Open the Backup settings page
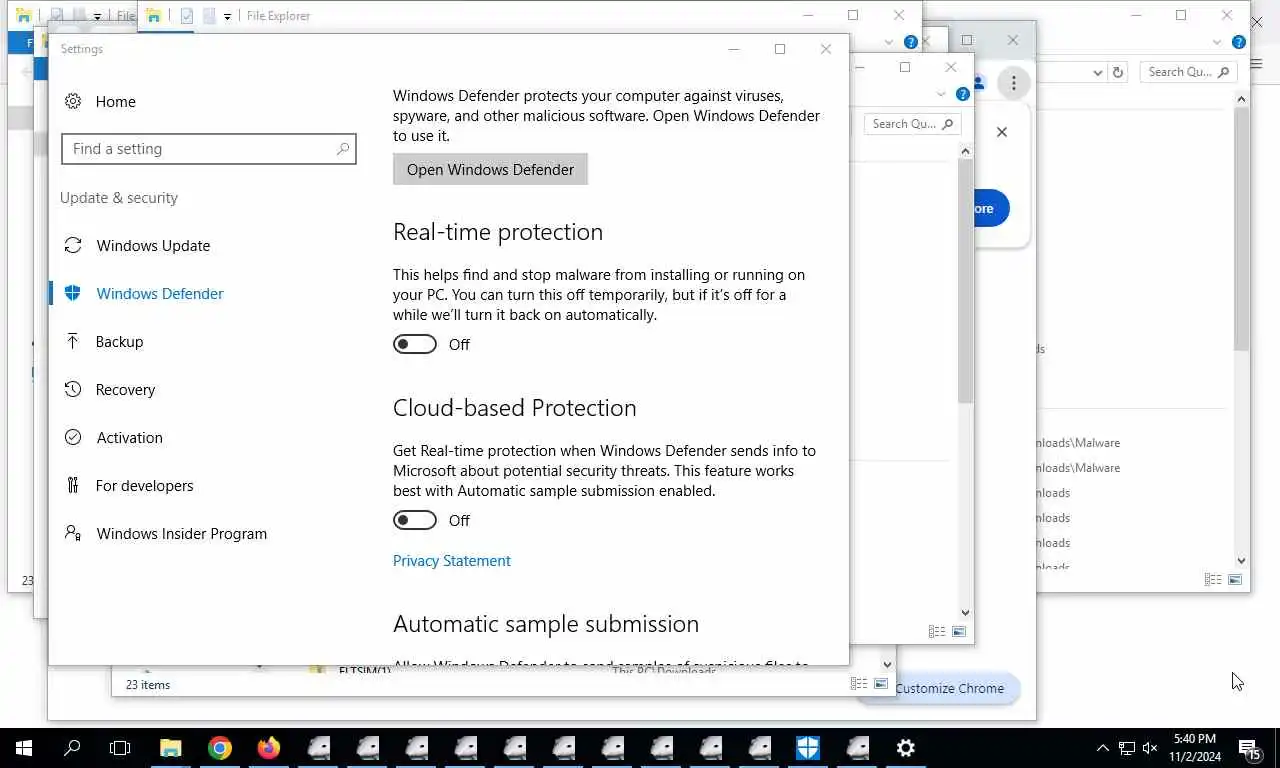This screenshot has width=1280, height=768. 119,342
